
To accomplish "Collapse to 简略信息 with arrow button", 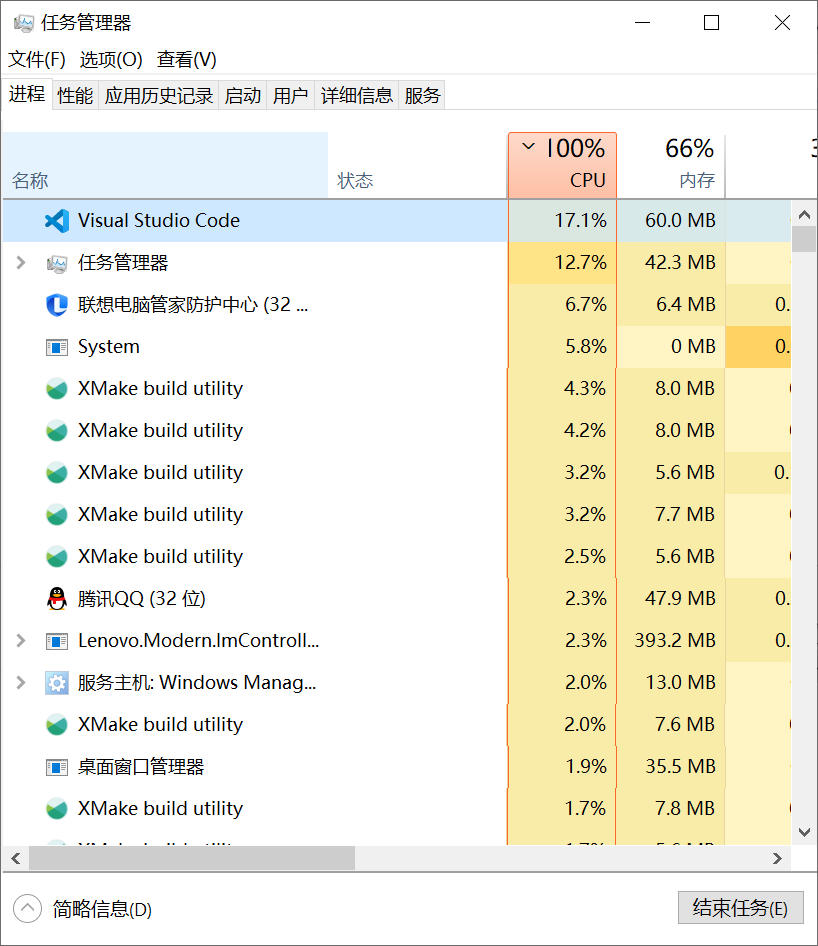I will point(27,909).
